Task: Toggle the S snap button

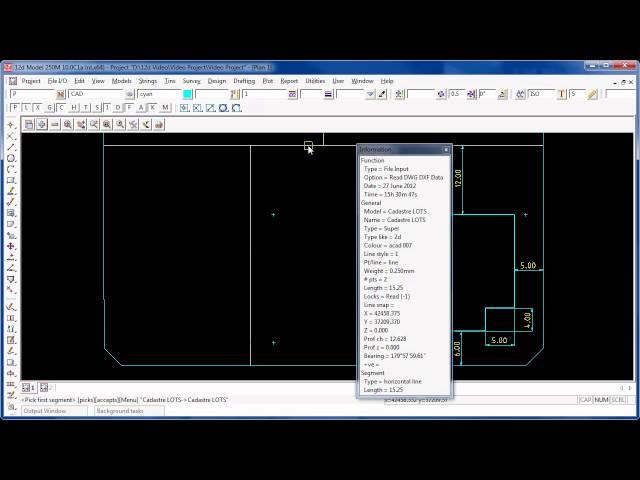Action: (97, 108)
